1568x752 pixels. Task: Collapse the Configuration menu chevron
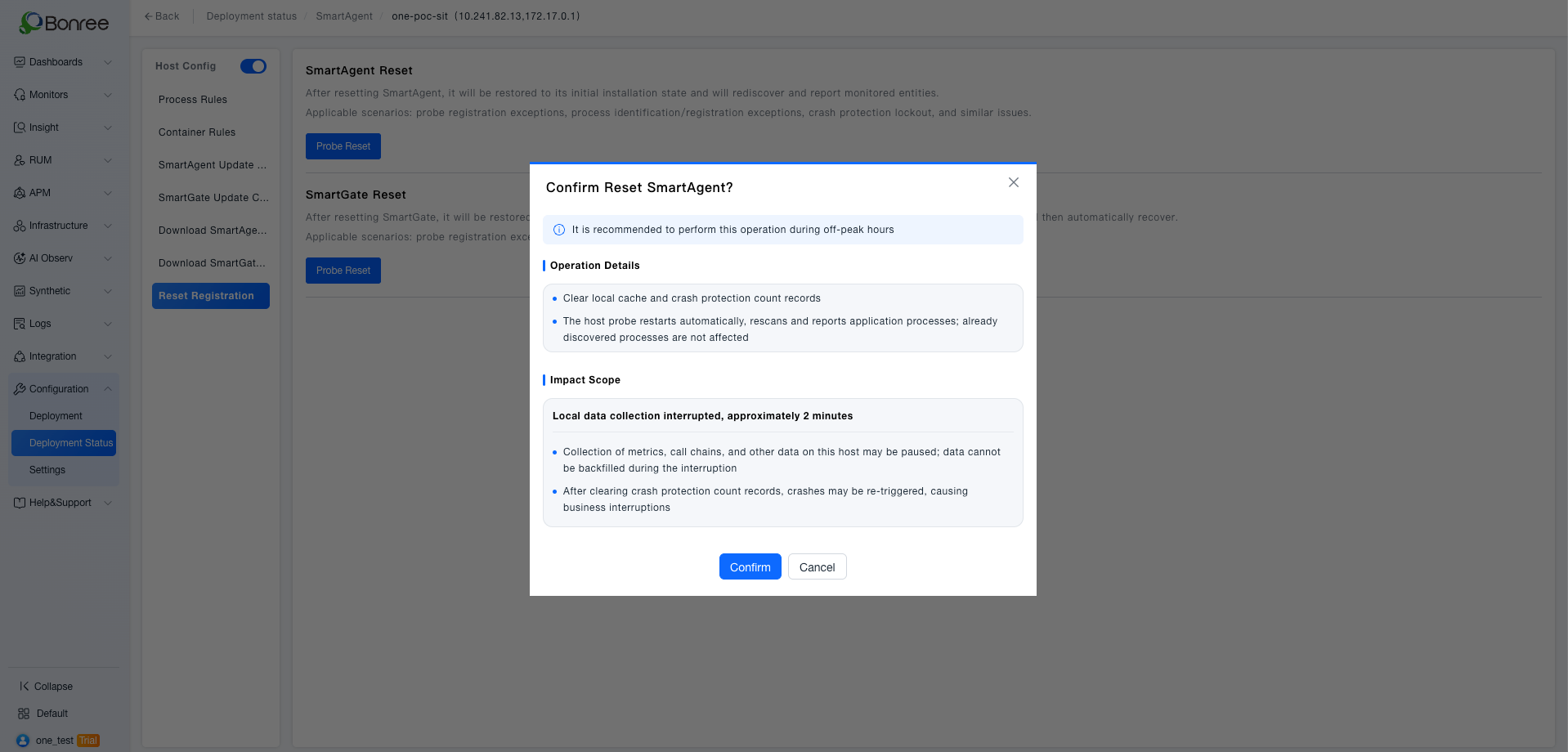pyautogui.click(x=108, y=389)
